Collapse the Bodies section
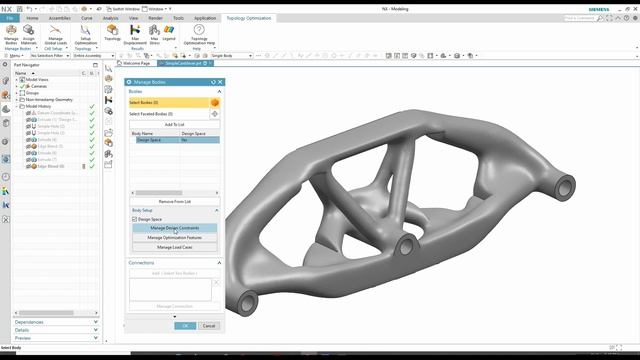640x360 pixels. 219,91
